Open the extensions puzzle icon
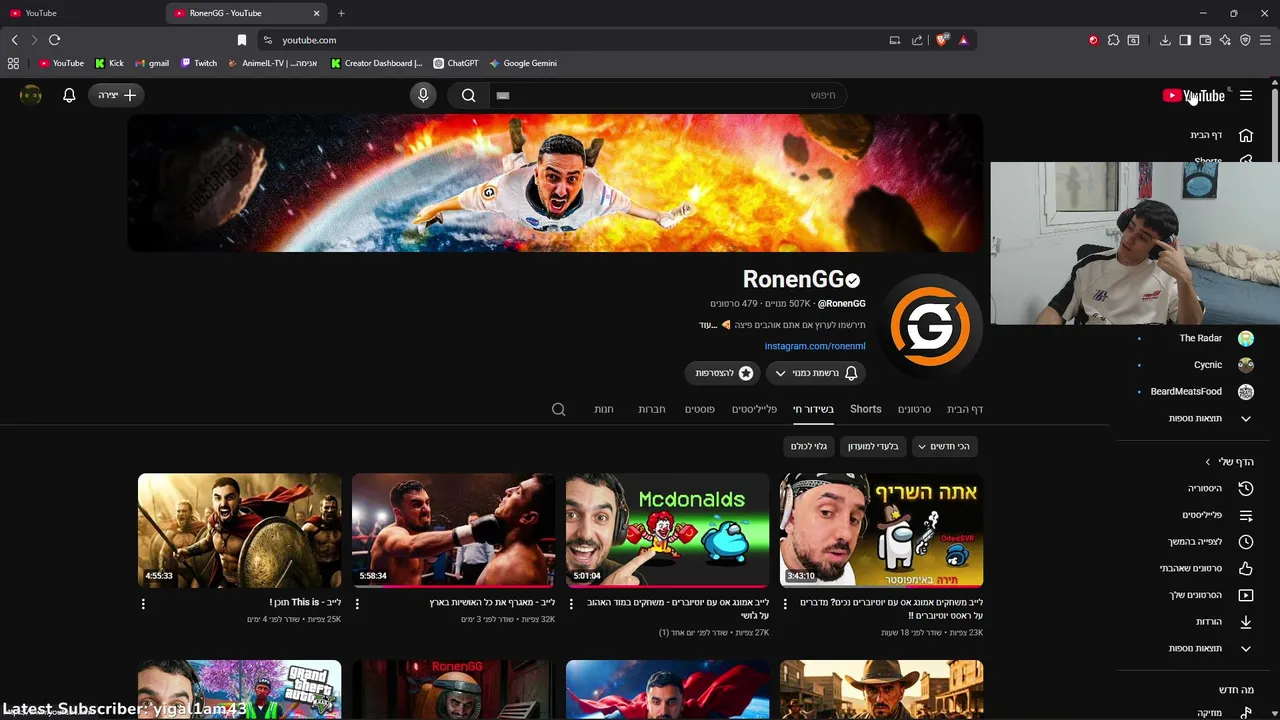The height and width of the screenshot is (720, 1280). click(x=1113, y=40)
